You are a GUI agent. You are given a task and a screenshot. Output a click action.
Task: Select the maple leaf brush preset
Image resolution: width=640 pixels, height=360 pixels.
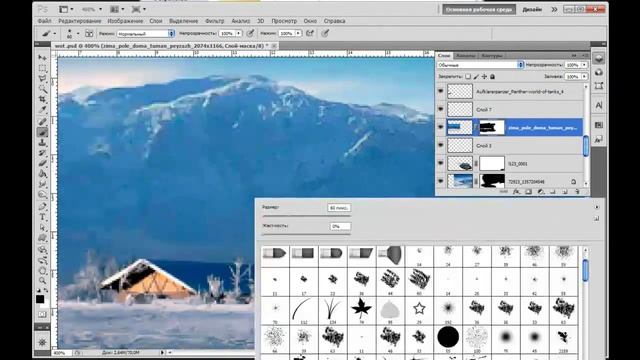[361, 308]
